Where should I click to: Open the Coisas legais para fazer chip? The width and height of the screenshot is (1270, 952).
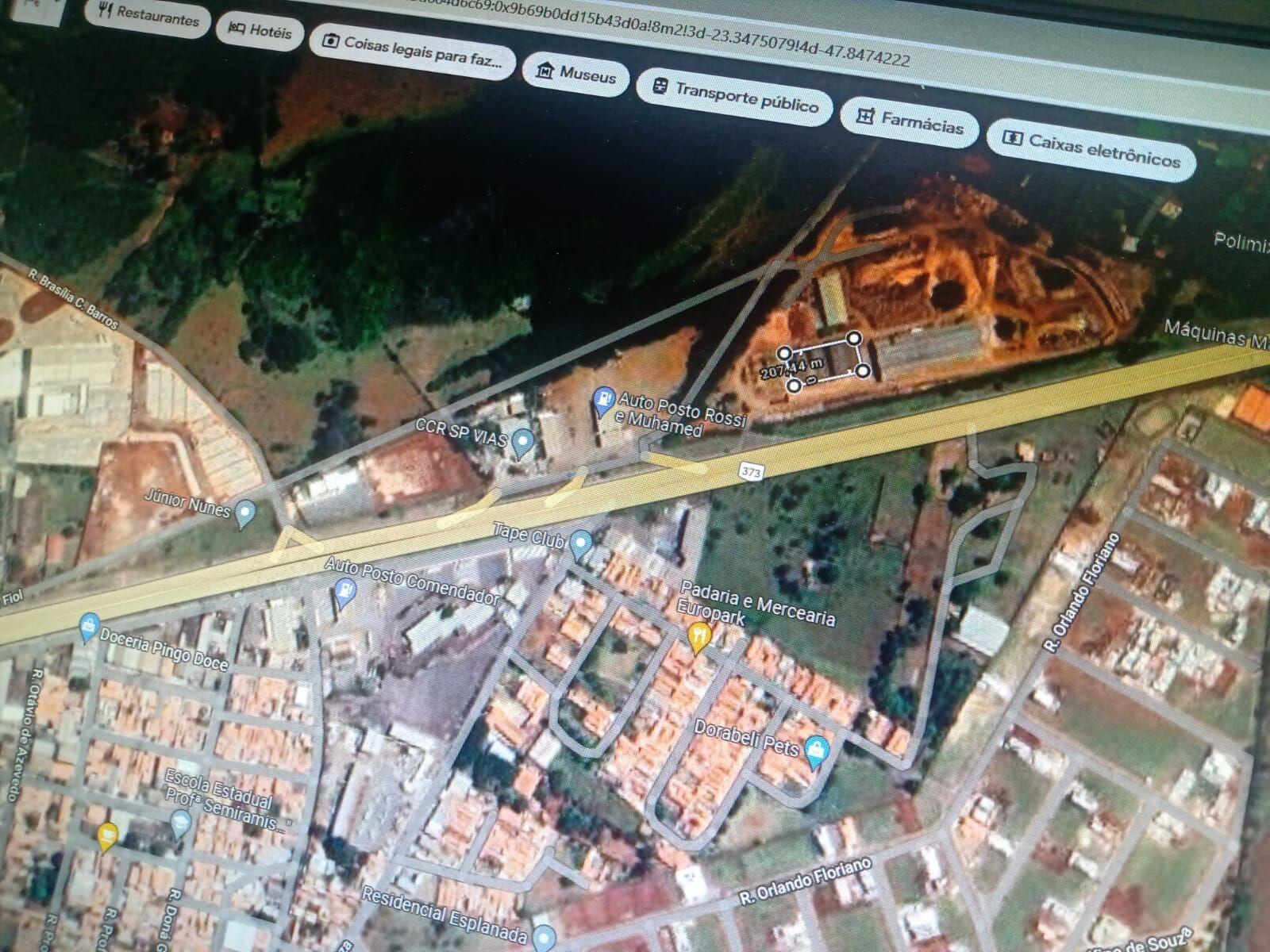tap(412, 52)
